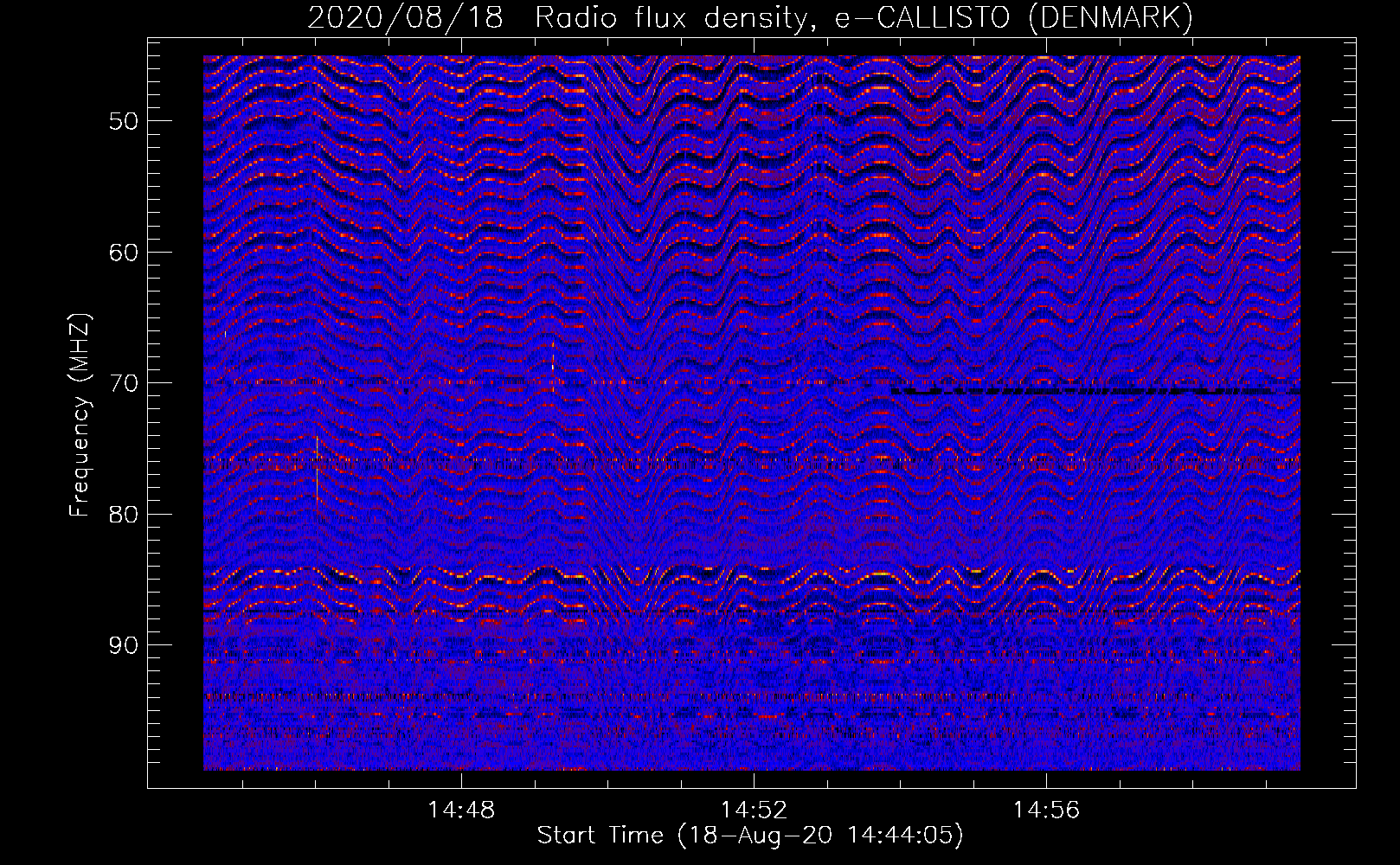Click the 70 frequency tick label
The width and height of the screenshot is (1400, 865).
click(x=123, y=382)
